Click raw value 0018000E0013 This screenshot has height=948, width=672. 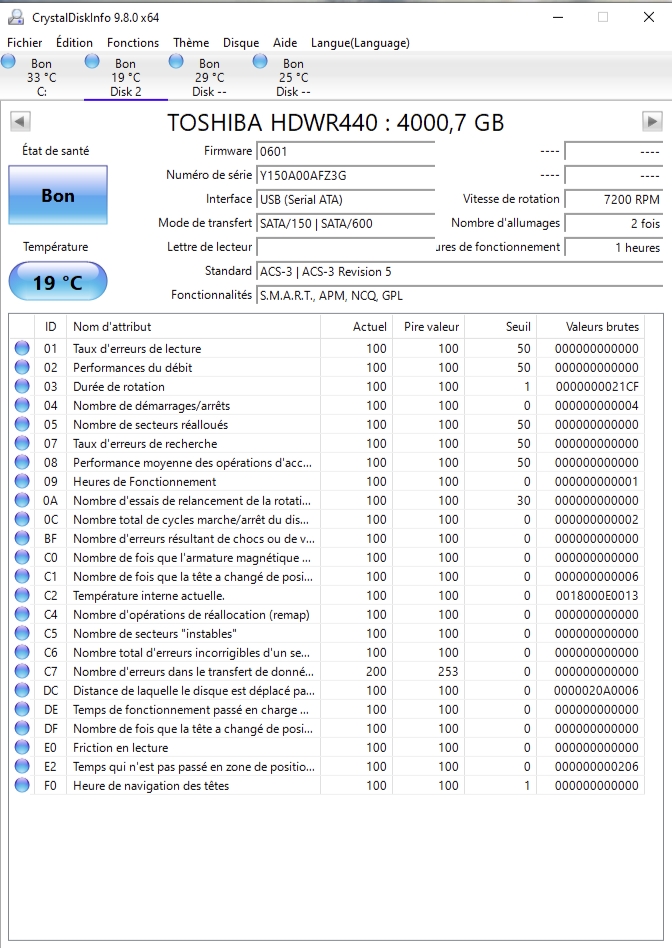tap(597, 596)
